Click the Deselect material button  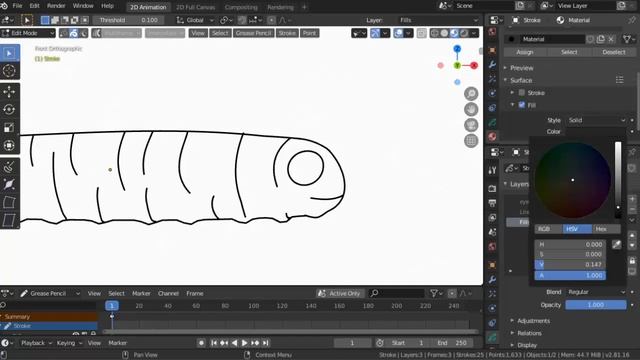tap(613, 52)
